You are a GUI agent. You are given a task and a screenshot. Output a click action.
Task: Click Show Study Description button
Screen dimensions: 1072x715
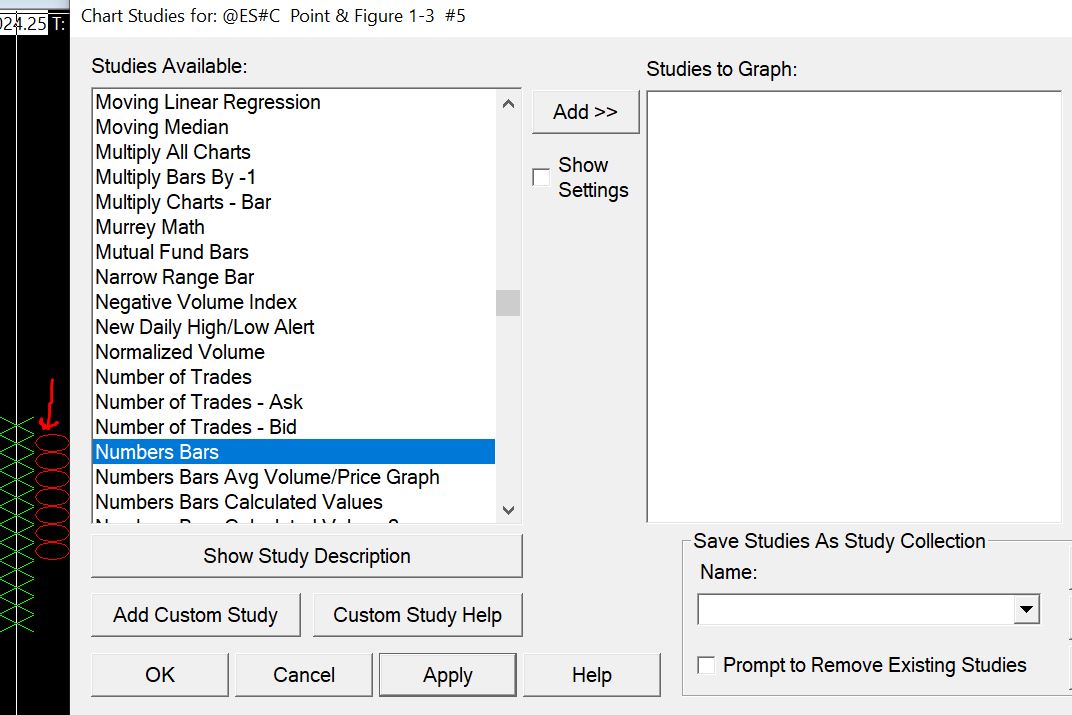(x=306, y=556)
